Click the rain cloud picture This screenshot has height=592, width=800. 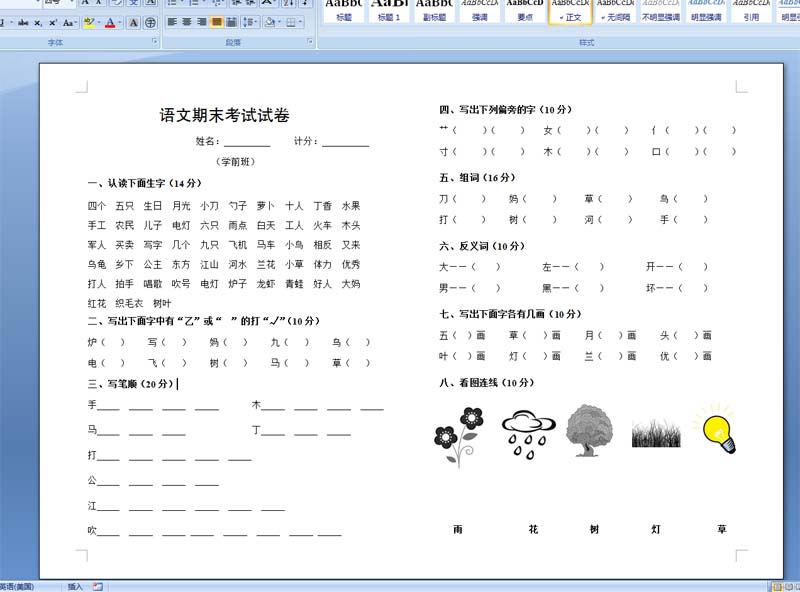click(x=528, y=434)
